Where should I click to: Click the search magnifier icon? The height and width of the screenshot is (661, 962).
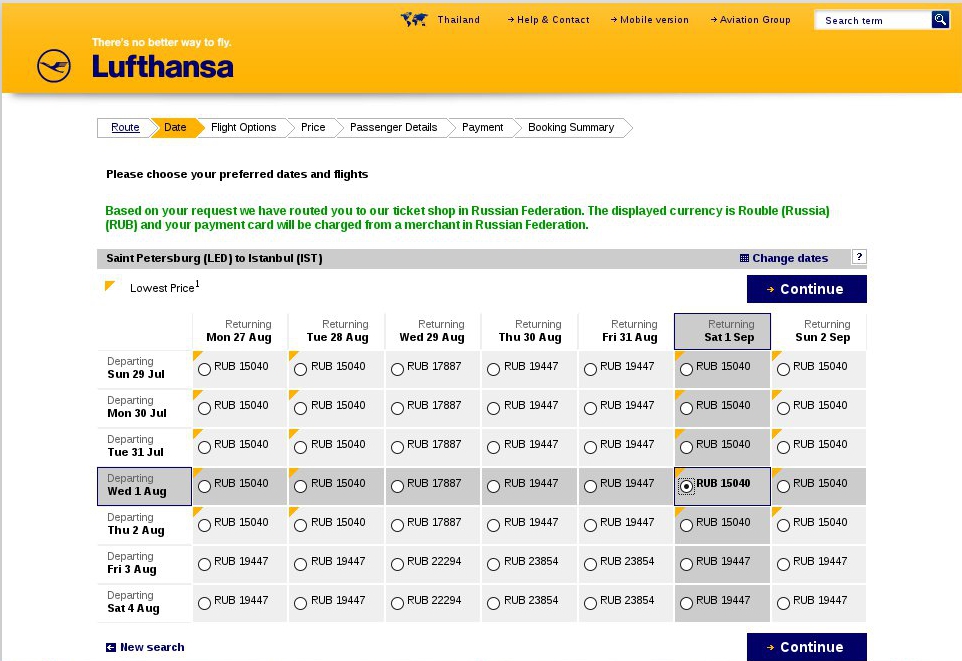point(940,20)
